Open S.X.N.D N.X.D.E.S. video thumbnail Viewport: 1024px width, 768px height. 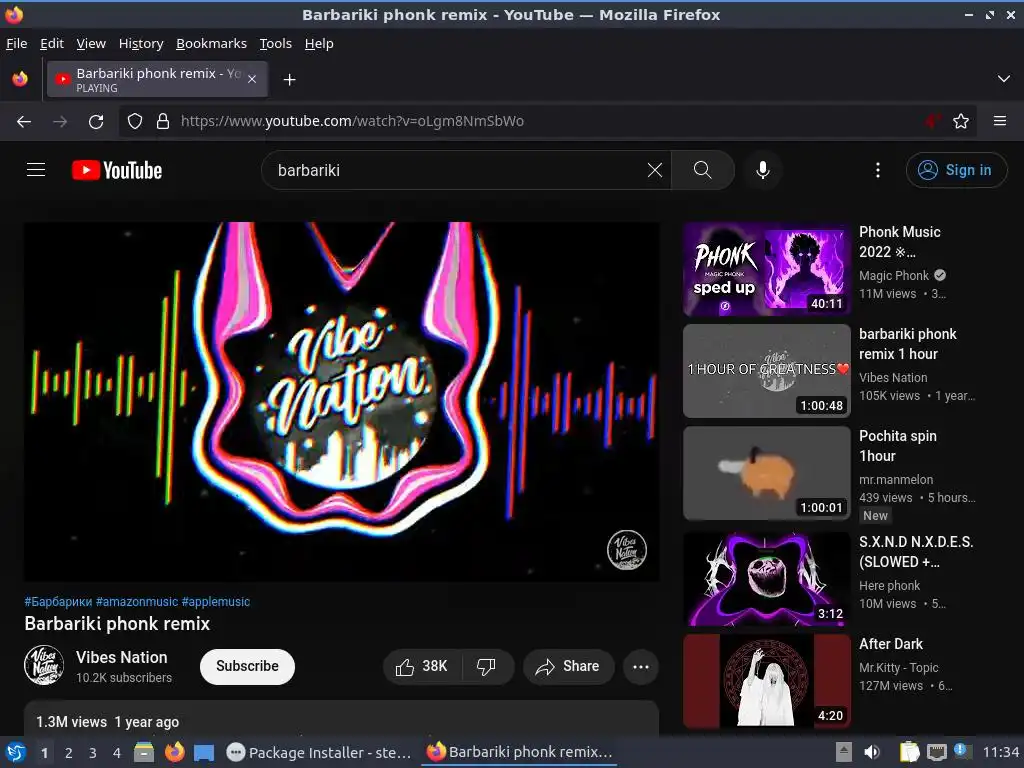[767, 579]
